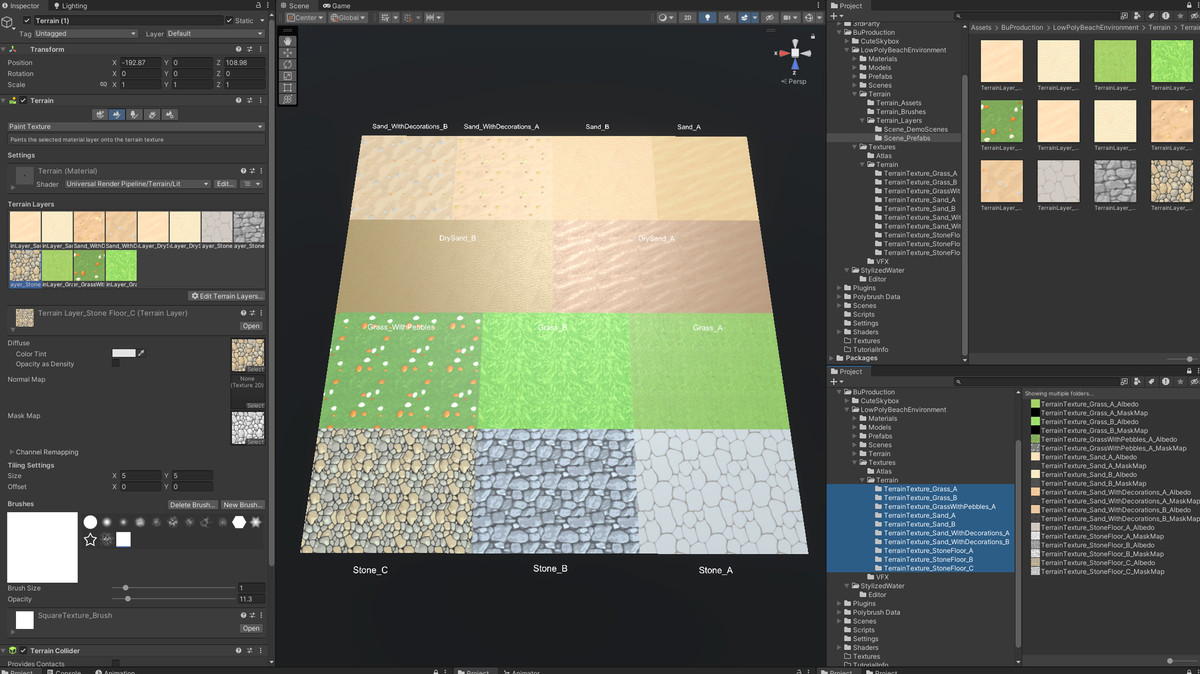1200x674 pixels.
Task: Adjust the Opacity slider
Action: pyautogui.click(x=174, y=599)
